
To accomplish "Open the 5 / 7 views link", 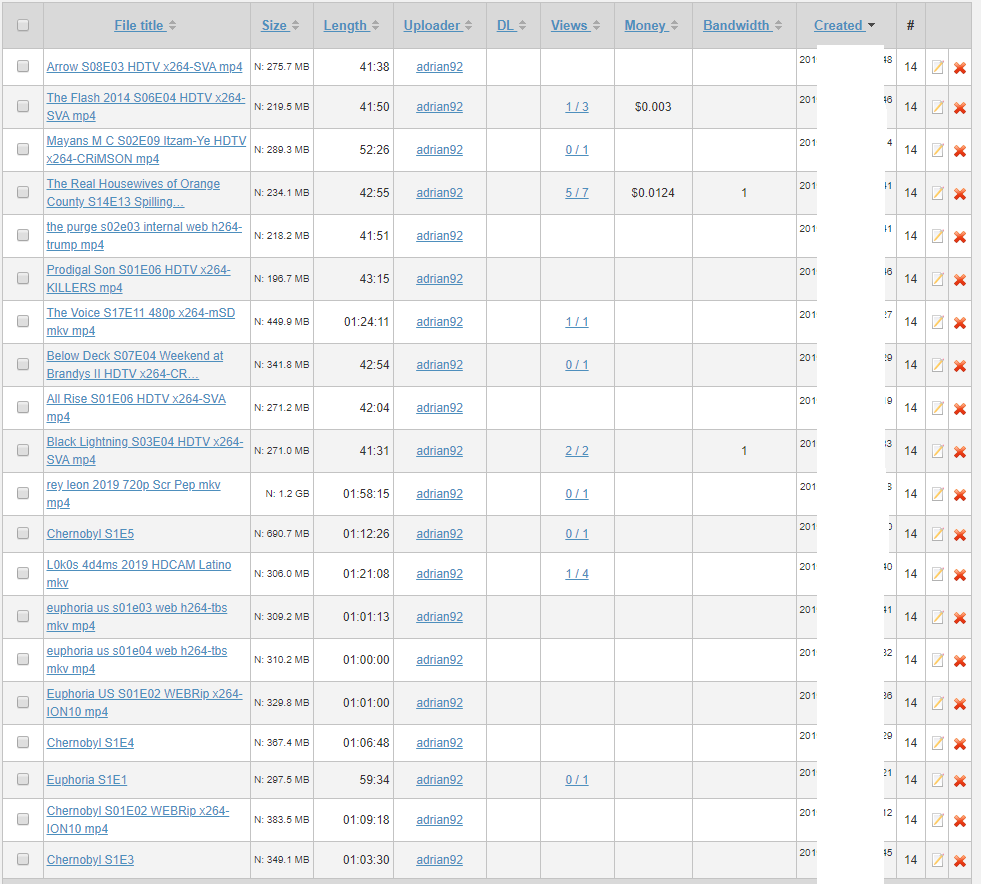I will (x=577, y=193).
